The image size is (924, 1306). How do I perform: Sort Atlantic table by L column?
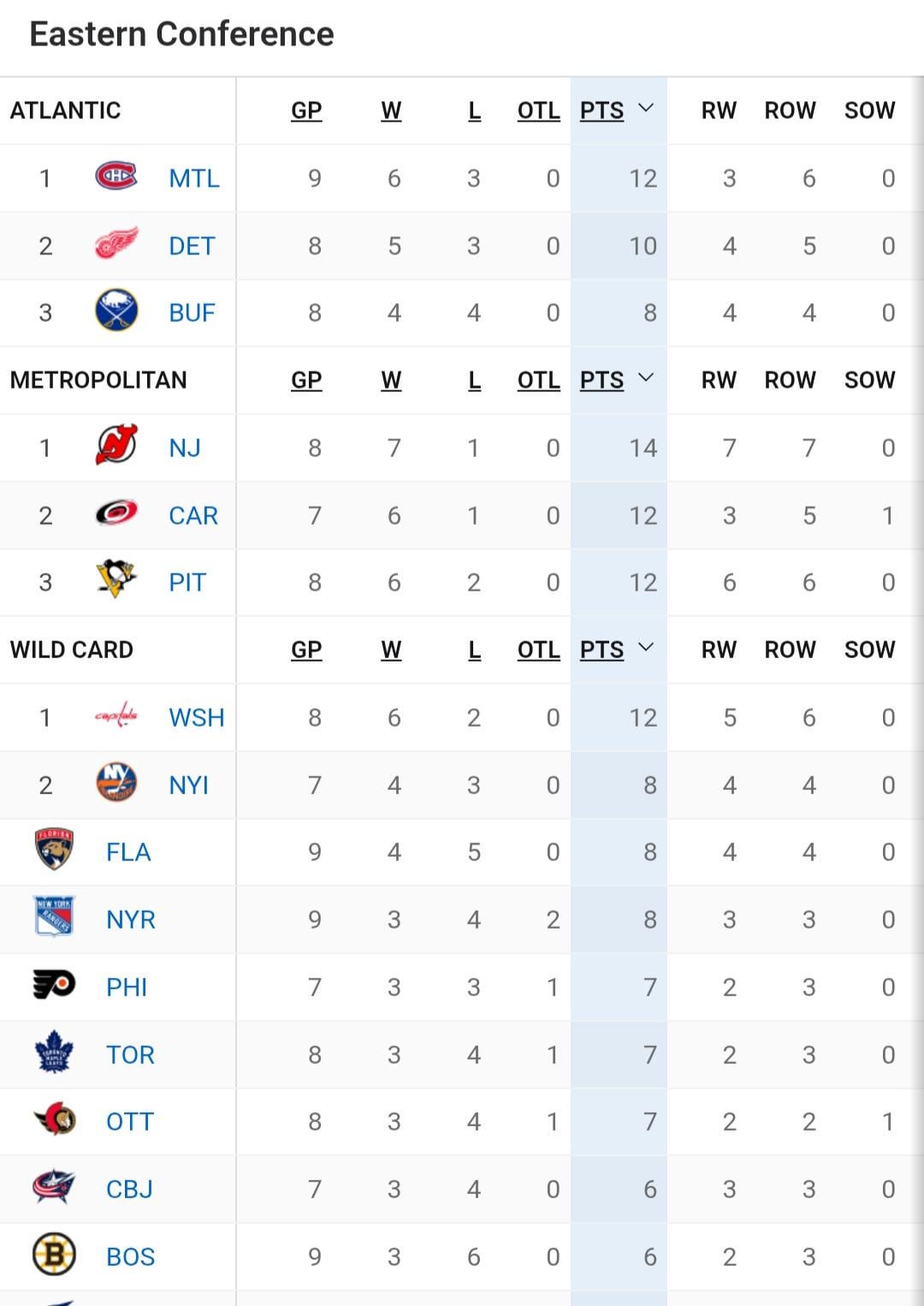(x=474, y=110)
